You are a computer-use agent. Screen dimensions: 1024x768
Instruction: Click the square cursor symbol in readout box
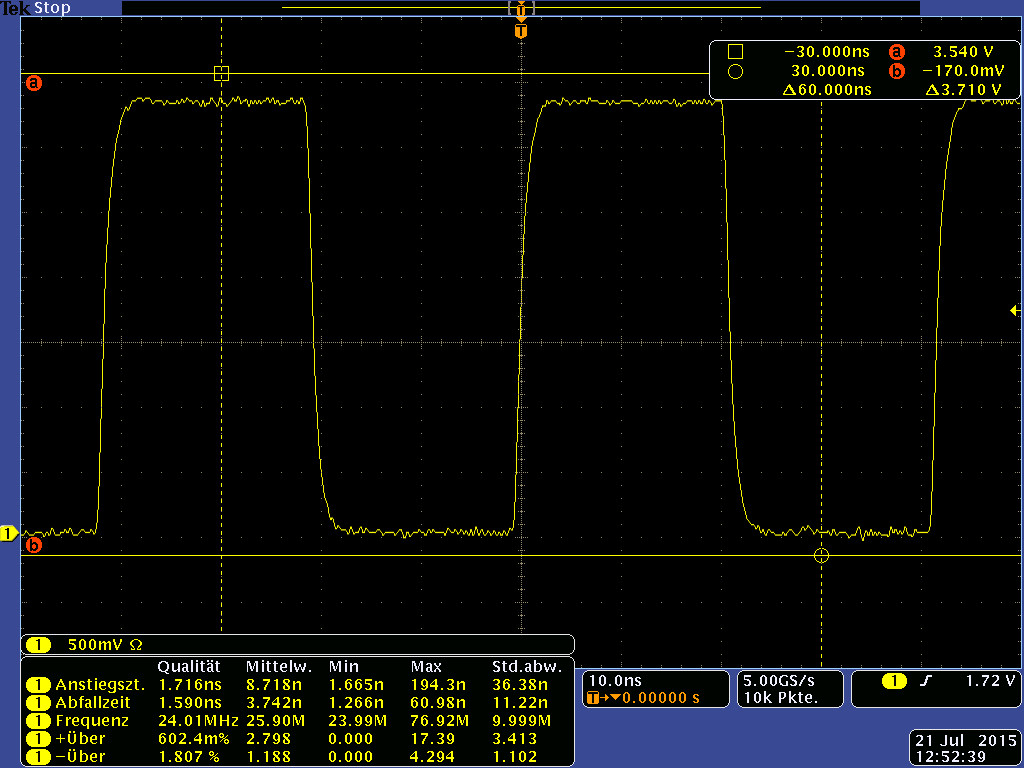coord(735,52)
